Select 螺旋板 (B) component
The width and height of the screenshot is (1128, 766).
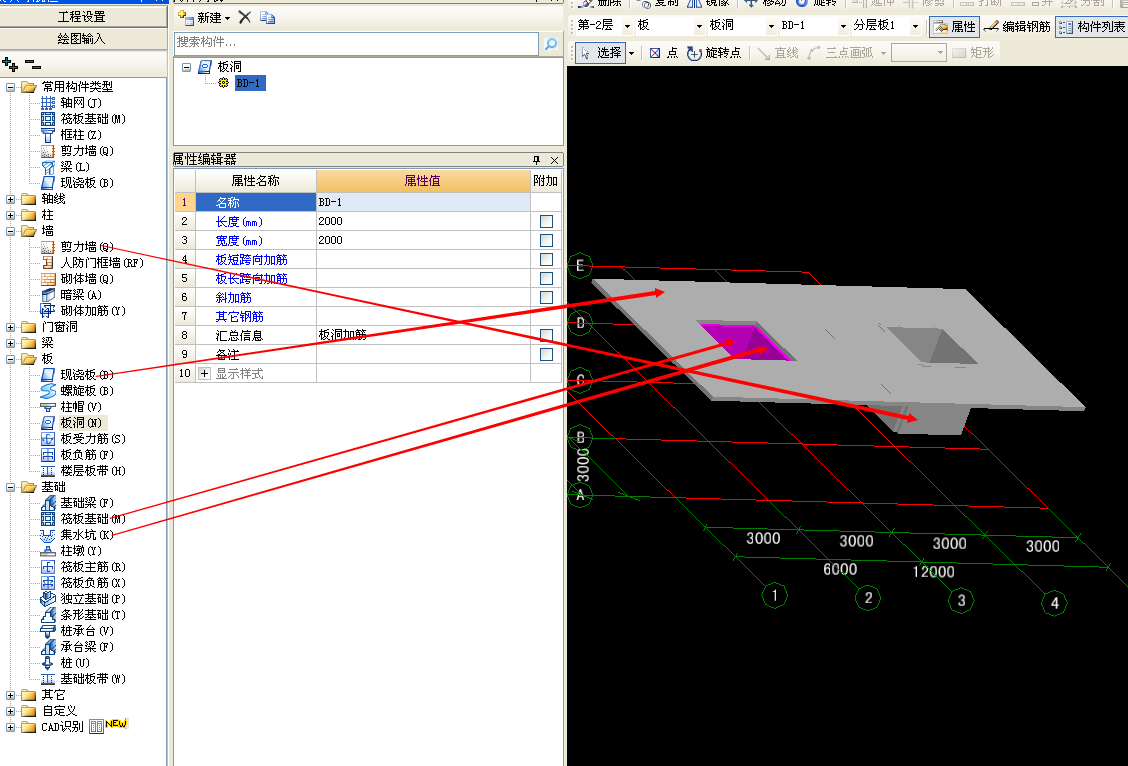pos(77,391)
